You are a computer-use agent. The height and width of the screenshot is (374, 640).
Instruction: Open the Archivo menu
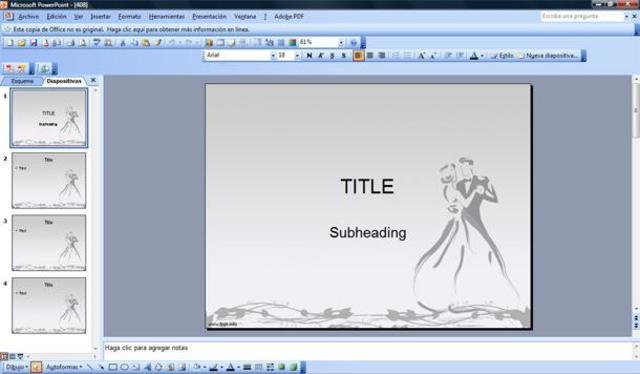(29, 17)
